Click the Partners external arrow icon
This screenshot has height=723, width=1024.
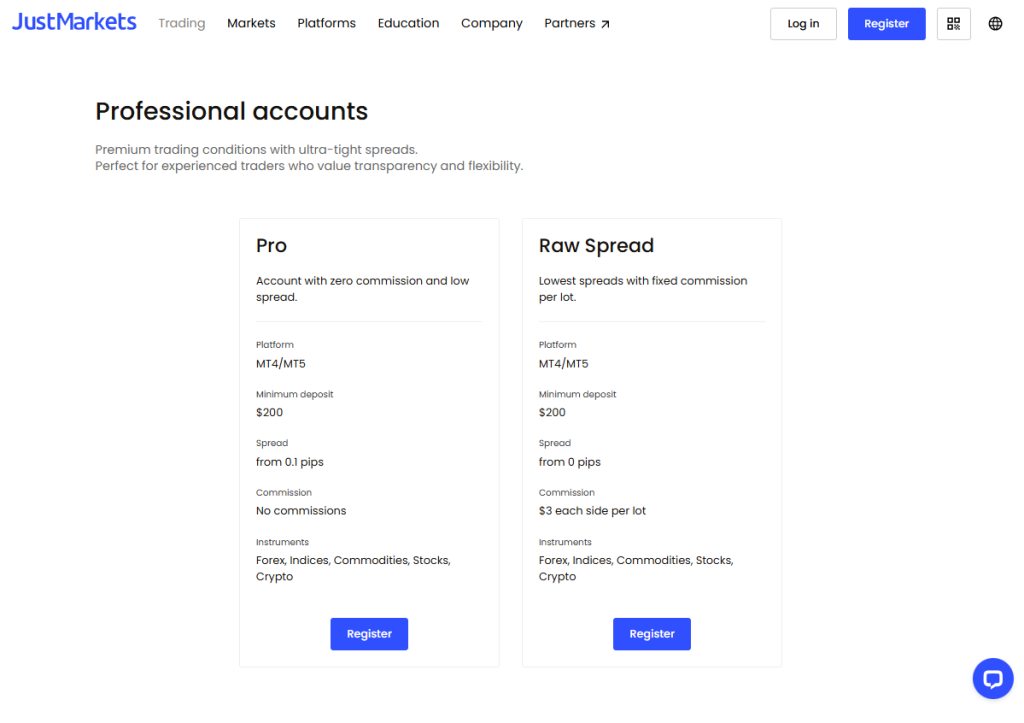coord(606,24)
